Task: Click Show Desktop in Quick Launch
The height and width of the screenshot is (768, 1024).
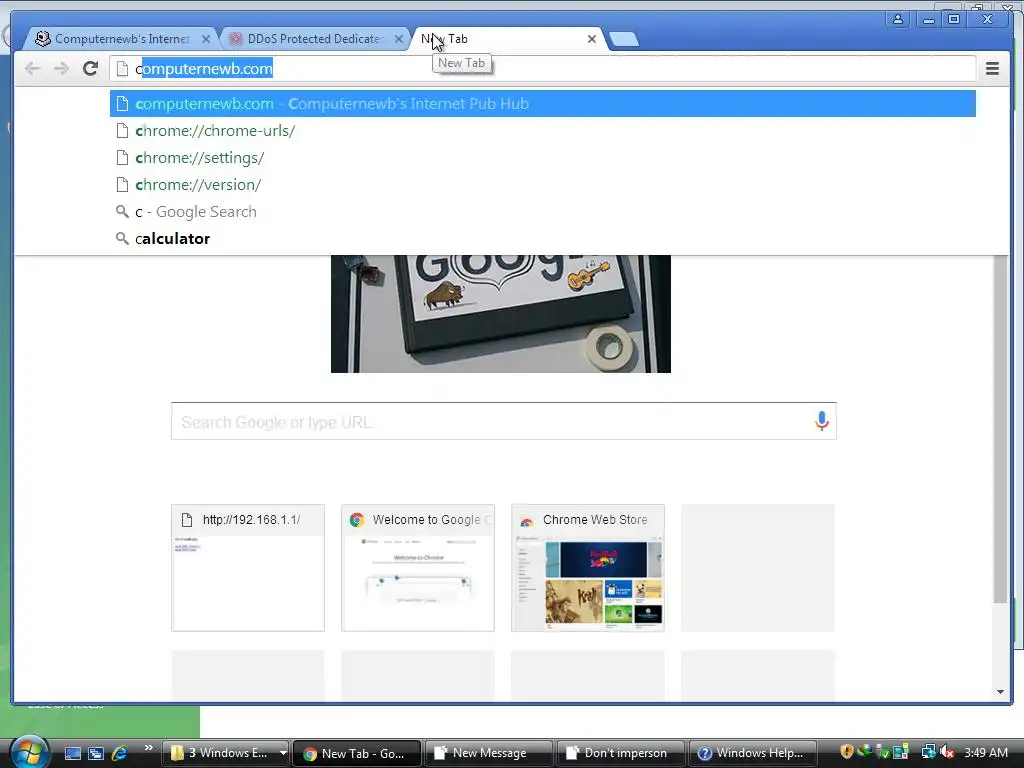Action: [73, 753]
